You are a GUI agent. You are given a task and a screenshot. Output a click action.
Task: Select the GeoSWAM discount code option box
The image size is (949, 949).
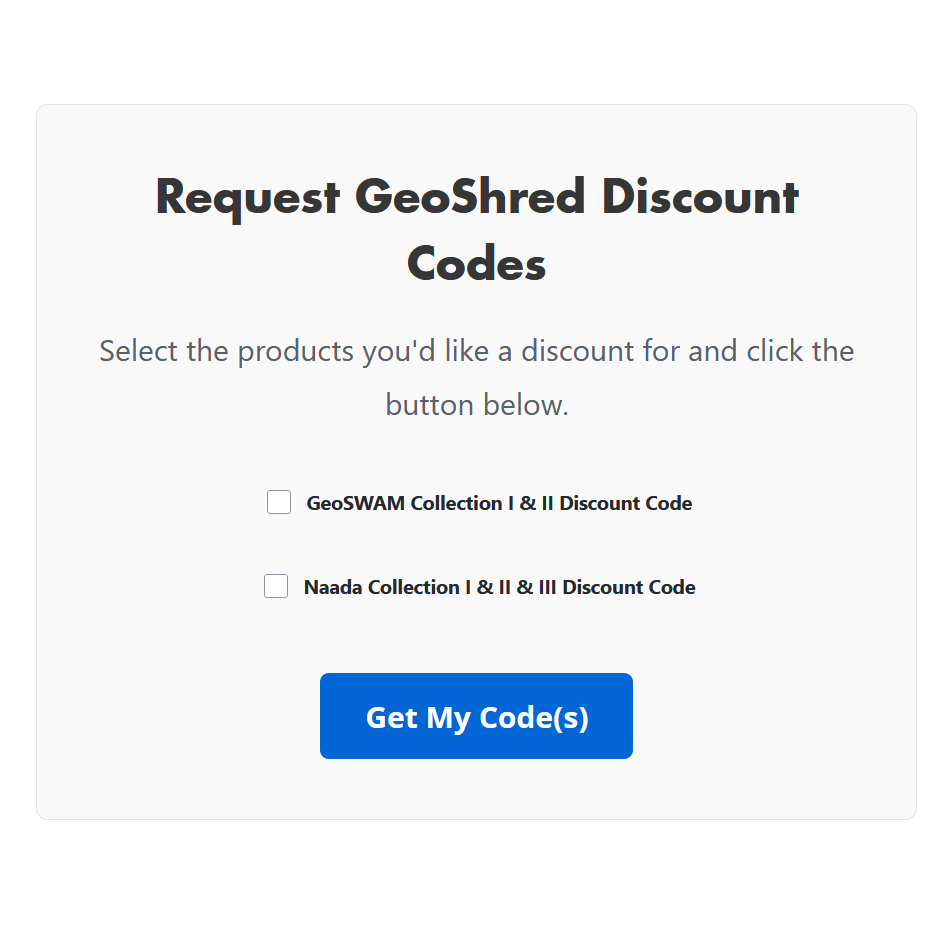click(x=279, y=502)
